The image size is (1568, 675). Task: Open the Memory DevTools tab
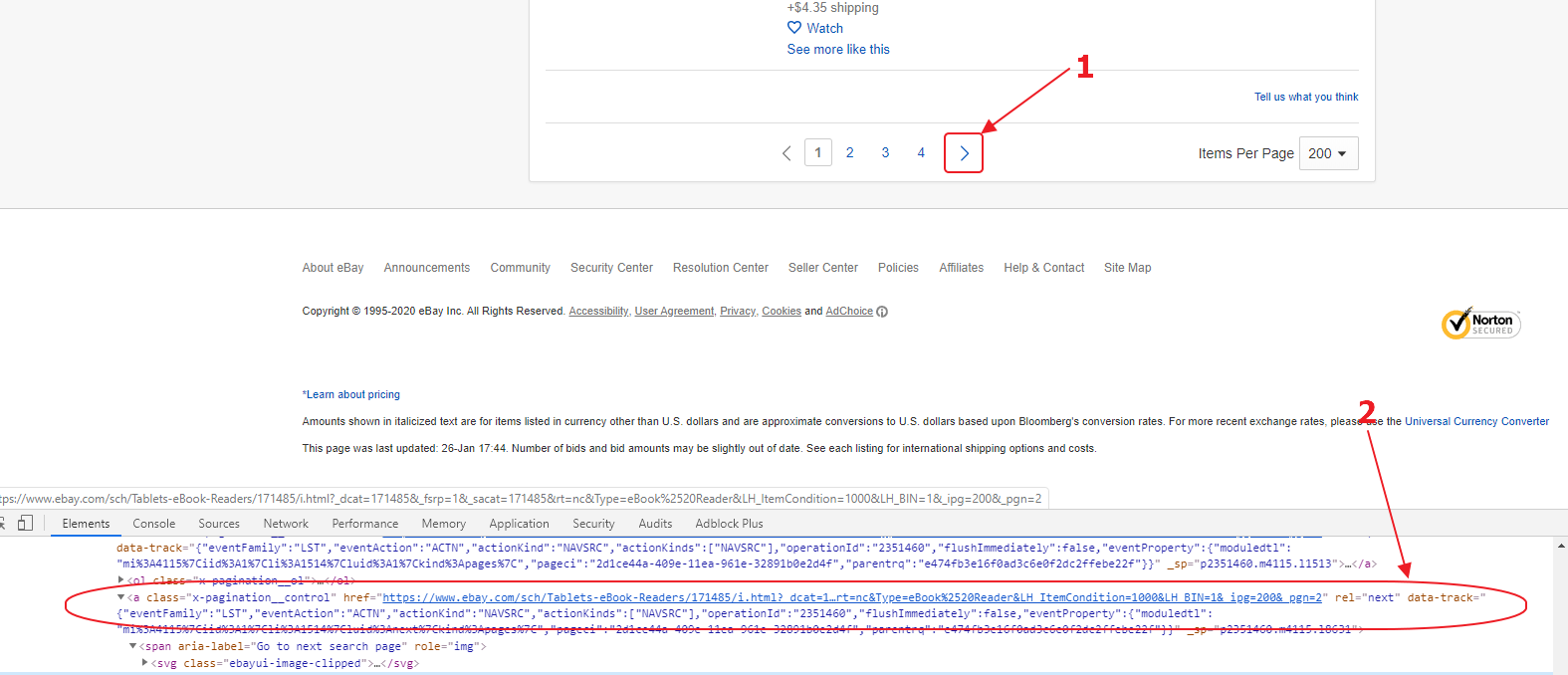pos(444,524)
